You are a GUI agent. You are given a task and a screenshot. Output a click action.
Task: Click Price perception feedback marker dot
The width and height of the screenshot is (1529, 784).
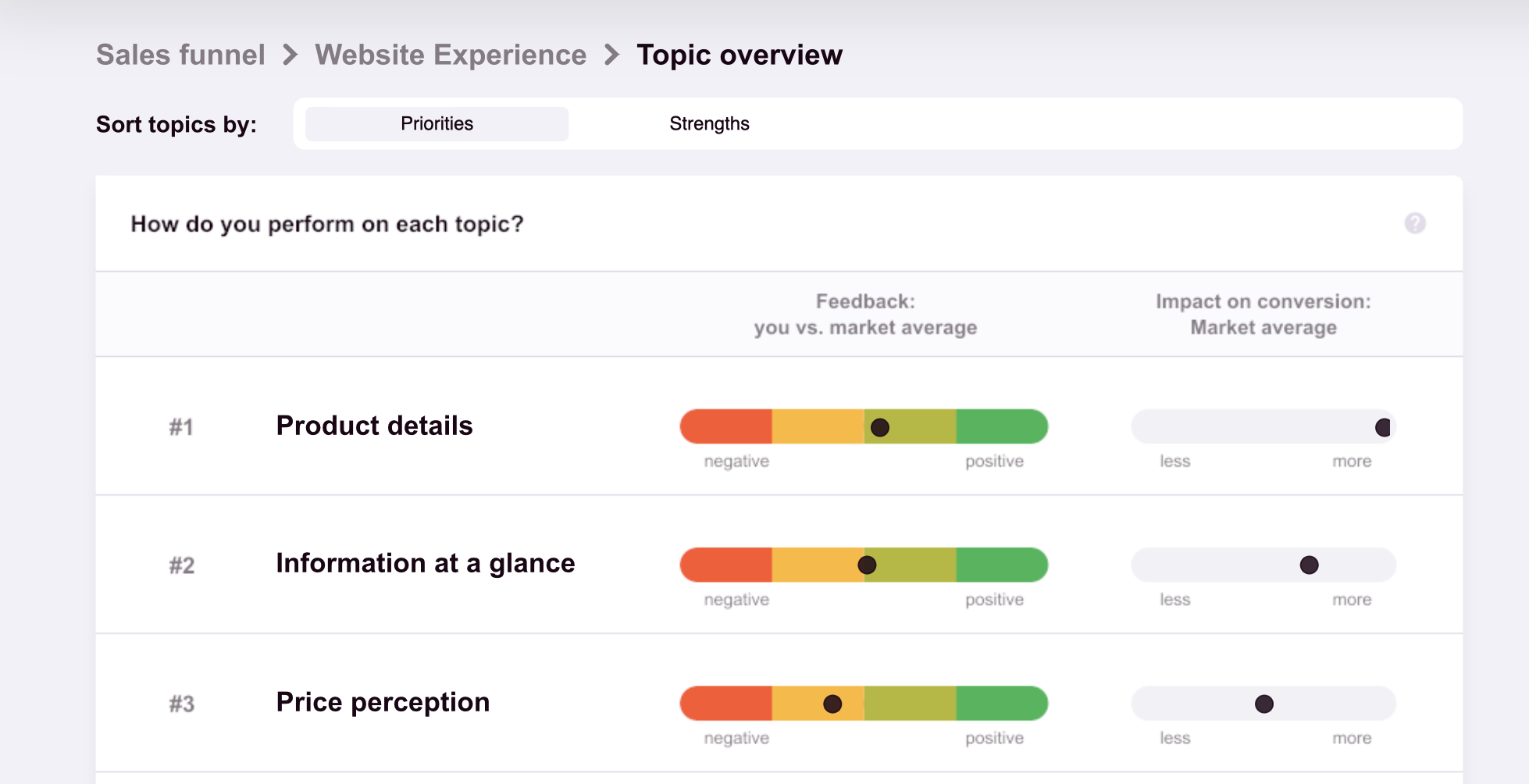pyautogui.click(x=832, y=704)
